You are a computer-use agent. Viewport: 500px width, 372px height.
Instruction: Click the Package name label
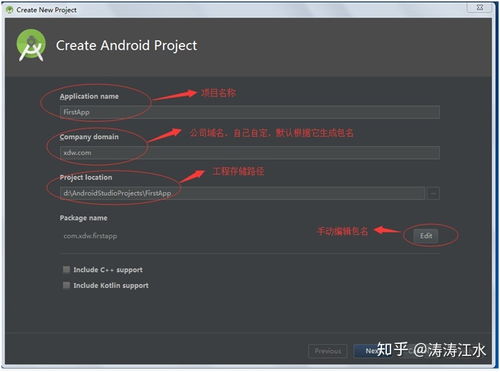(x=83, y=218)
